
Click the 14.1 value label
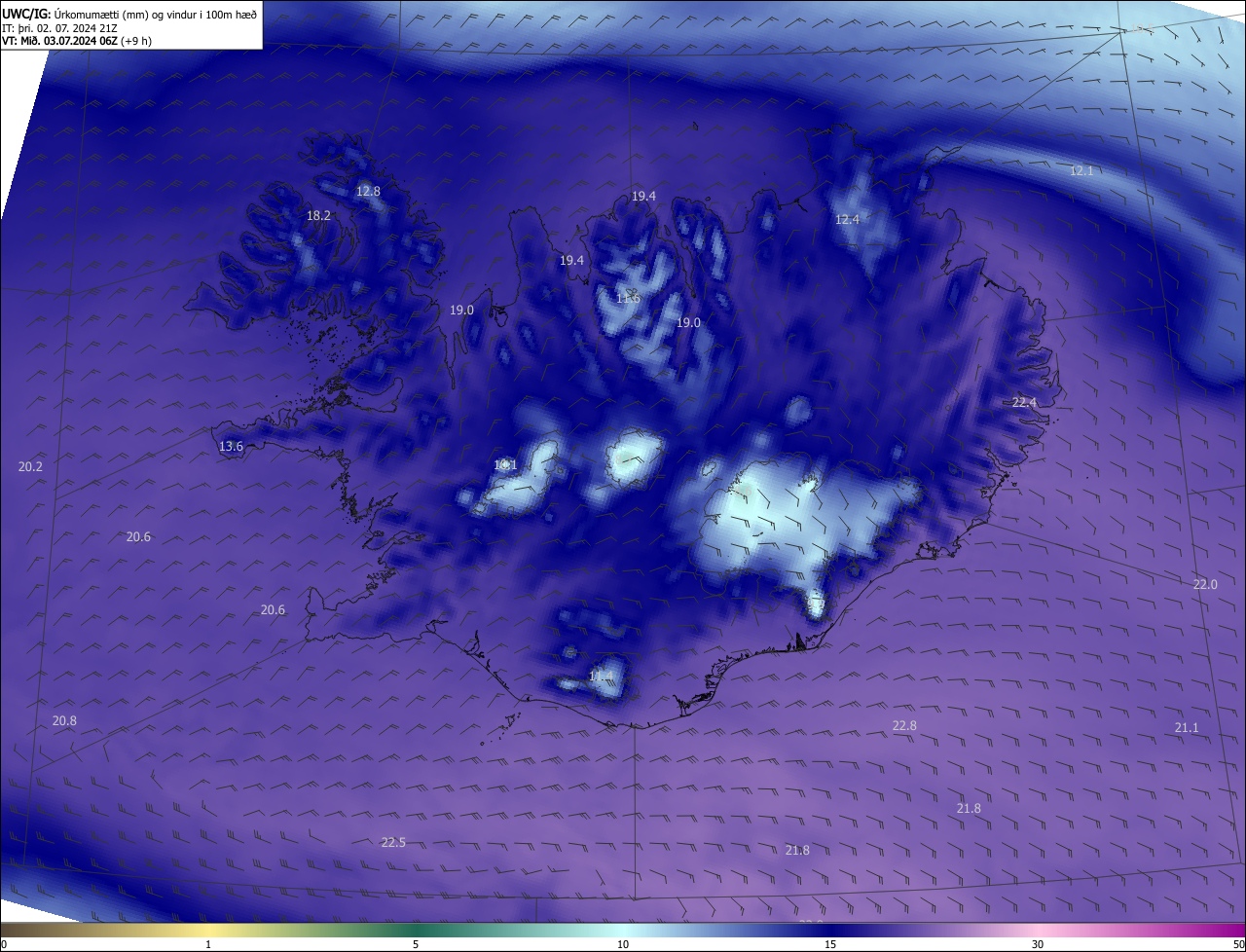click(505, 464)
